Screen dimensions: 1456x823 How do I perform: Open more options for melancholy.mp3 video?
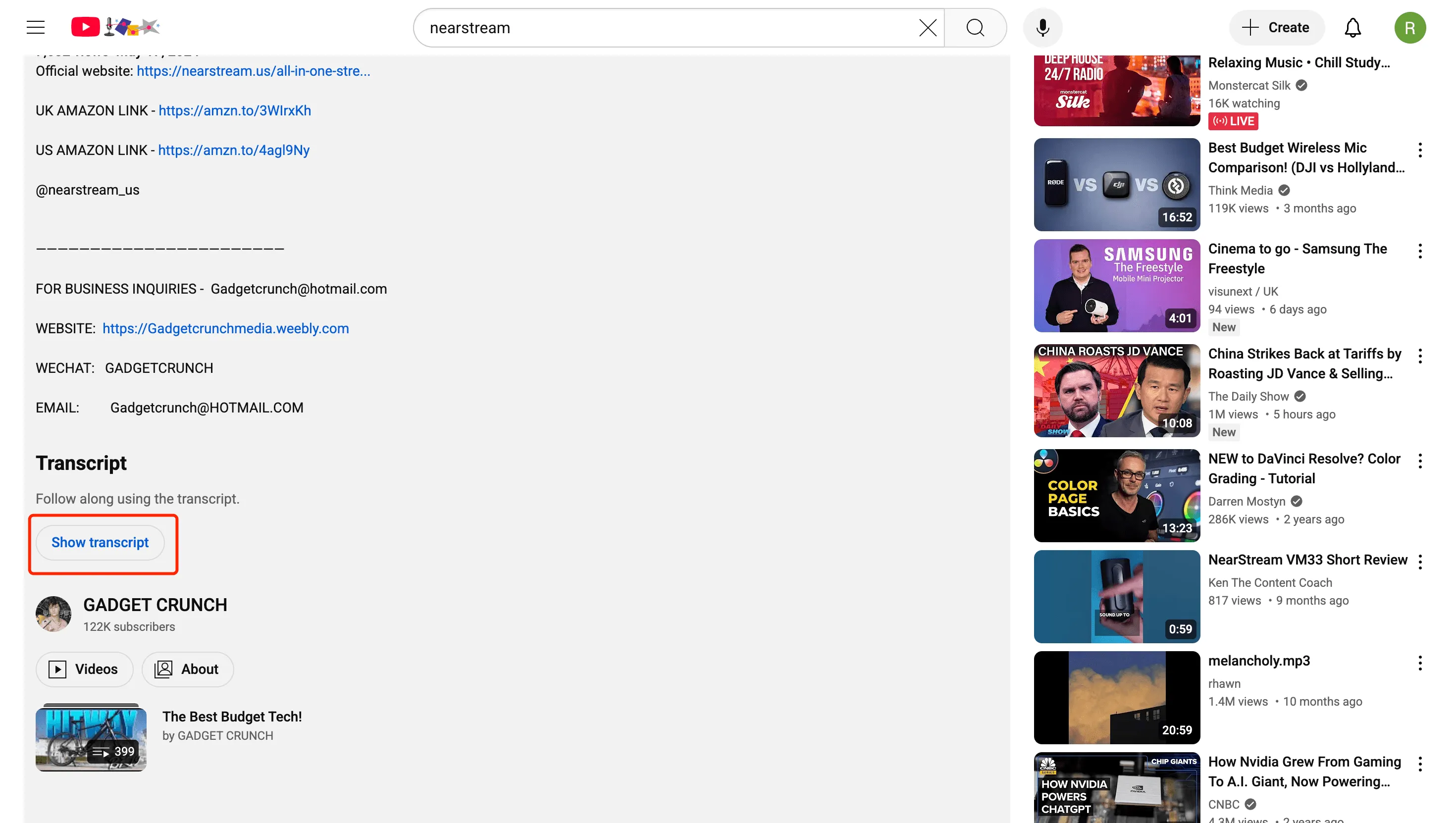[1420, 663]
